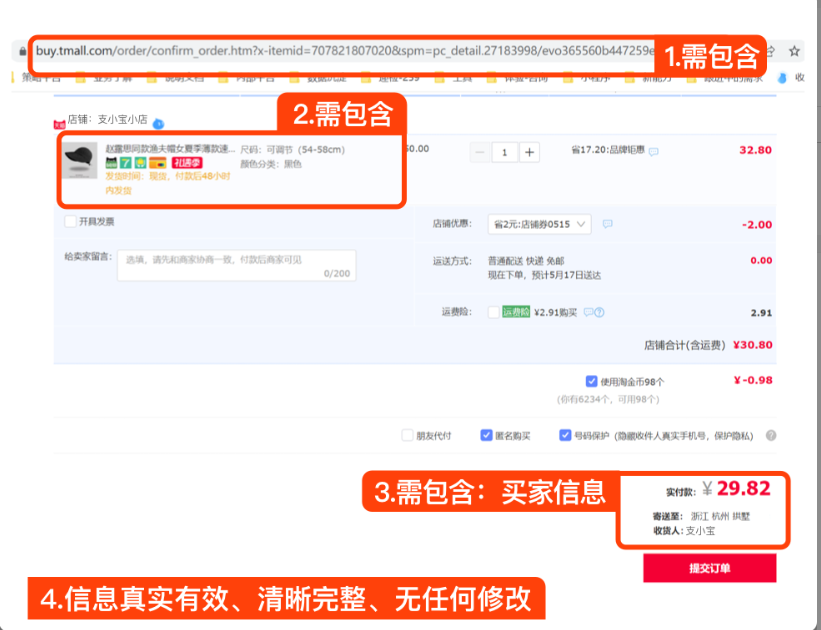Expand the 省2元:店铺券0515 dropdown
The height and width of the screenshot is (630, 821).
click(x=539, y=224)
